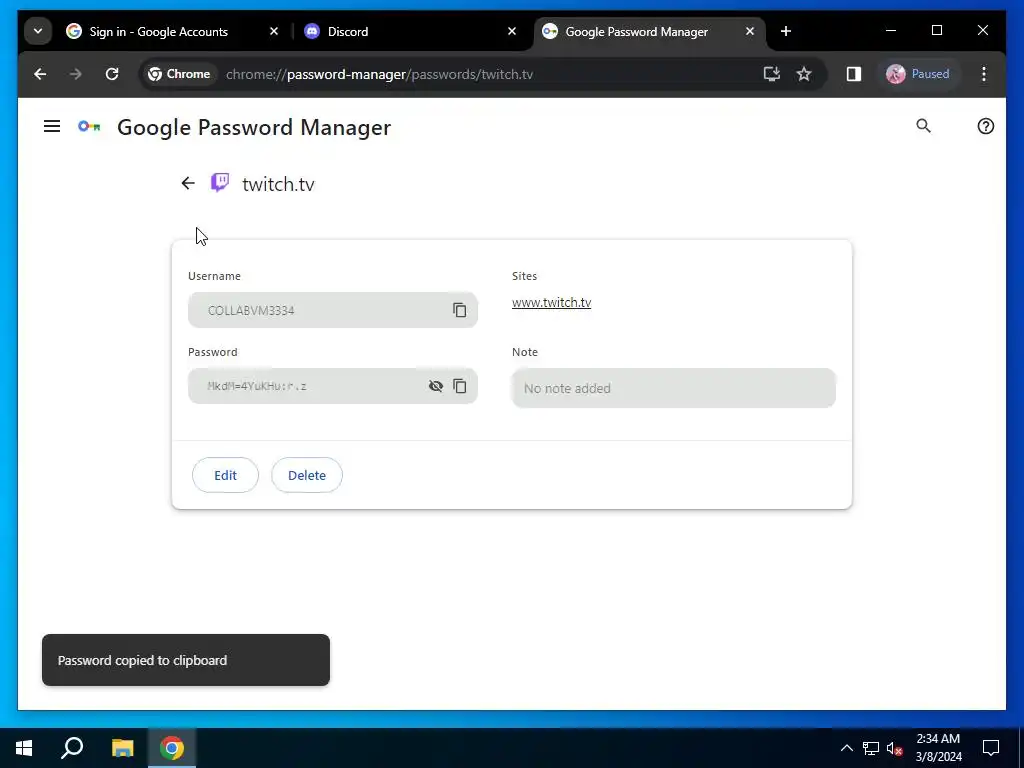The width and height of the screenshot is (1024, 768).
Task: Copy the twitch.tv password
Action: click(x=460, y=386)
